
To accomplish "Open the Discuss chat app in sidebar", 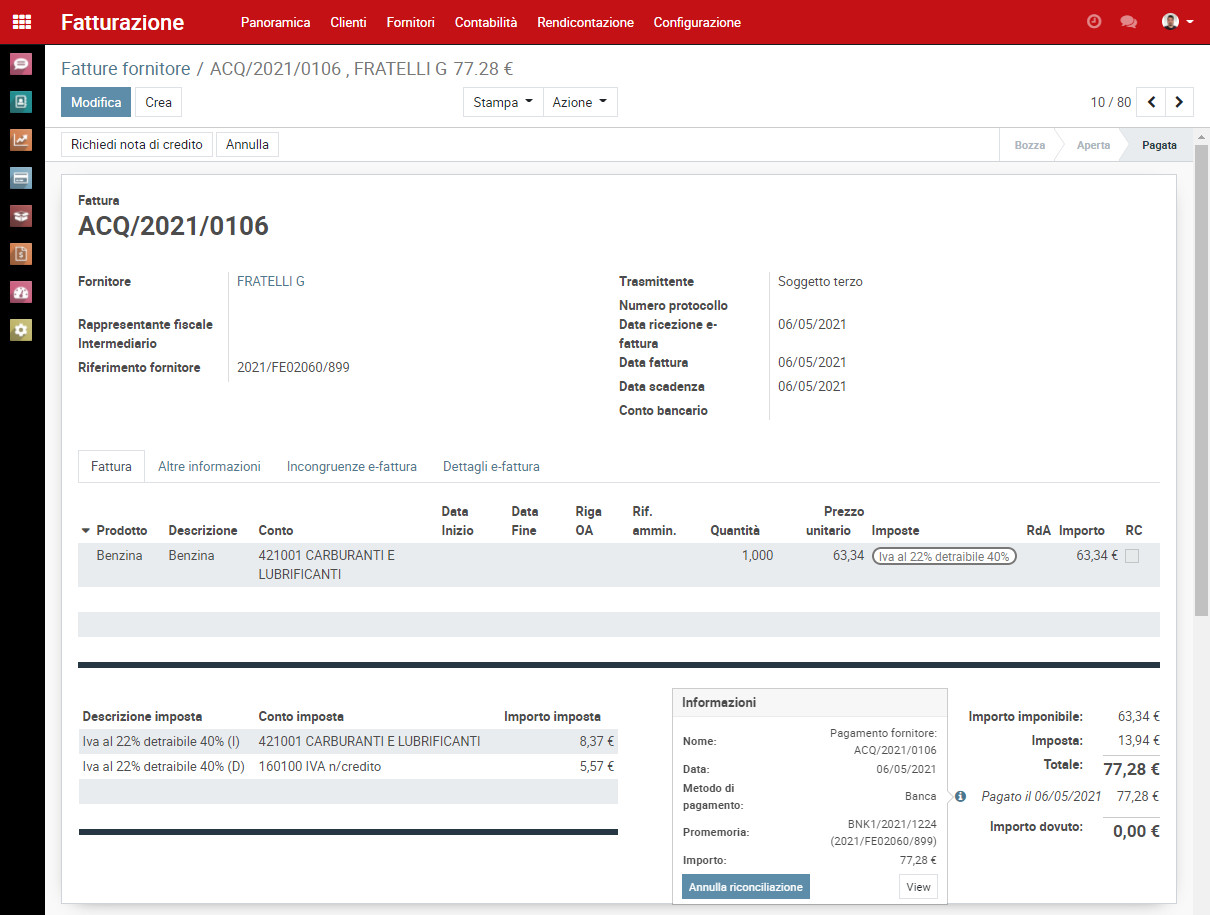I will coord(21,64).
